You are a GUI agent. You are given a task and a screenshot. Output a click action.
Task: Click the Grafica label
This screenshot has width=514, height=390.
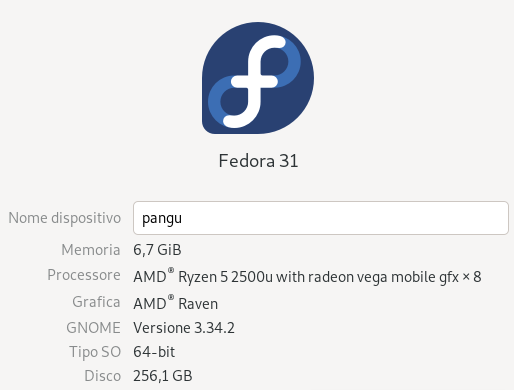96,302
